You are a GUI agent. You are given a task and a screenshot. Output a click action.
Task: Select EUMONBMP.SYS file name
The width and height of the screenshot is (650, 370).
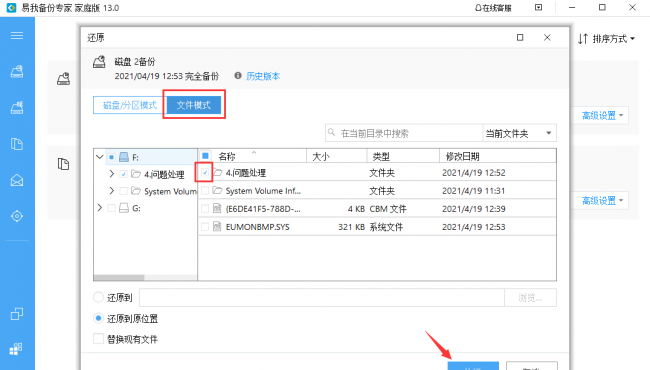257,227
